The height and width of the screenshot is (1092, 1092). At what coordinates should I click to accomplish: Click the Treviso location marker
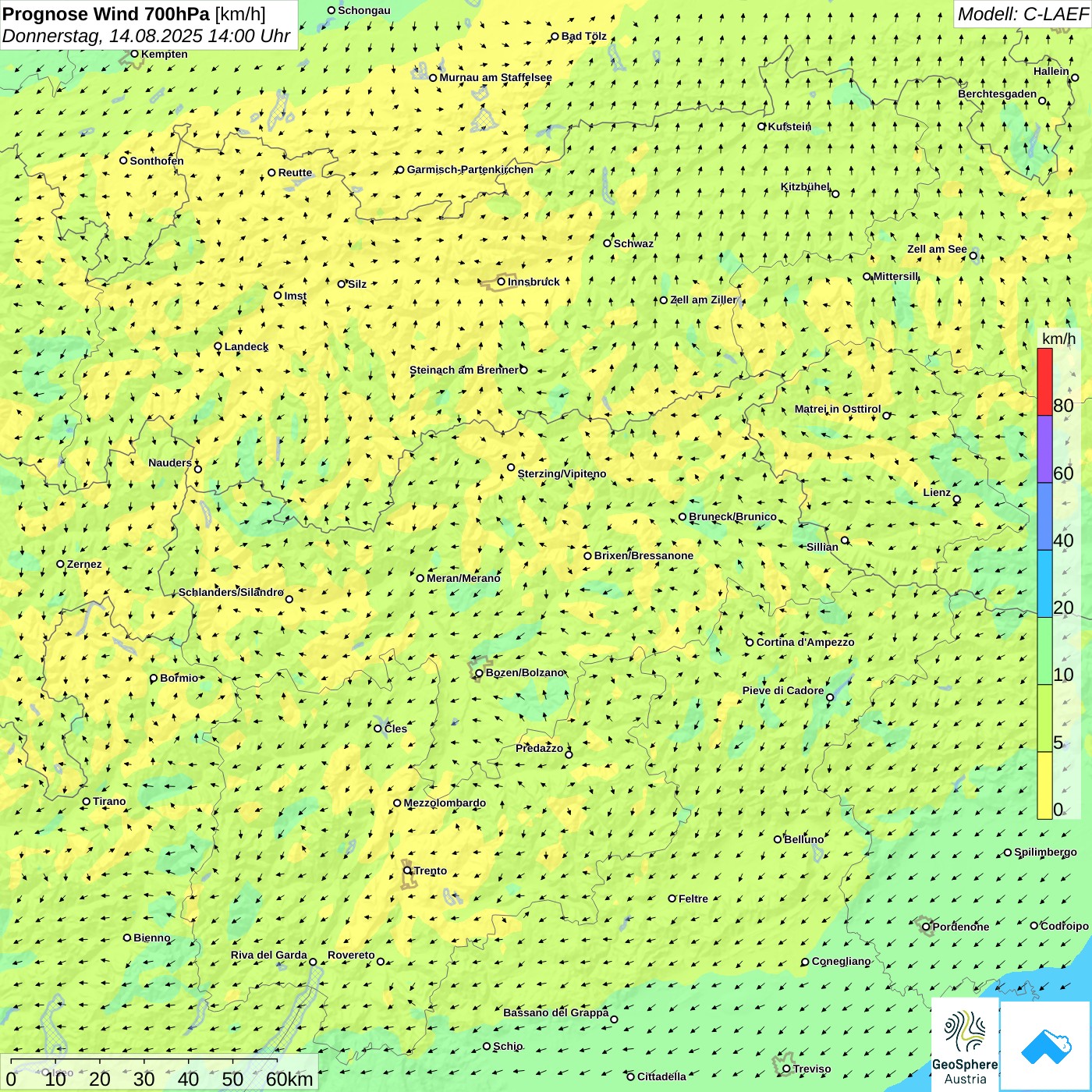(786, 1069)
